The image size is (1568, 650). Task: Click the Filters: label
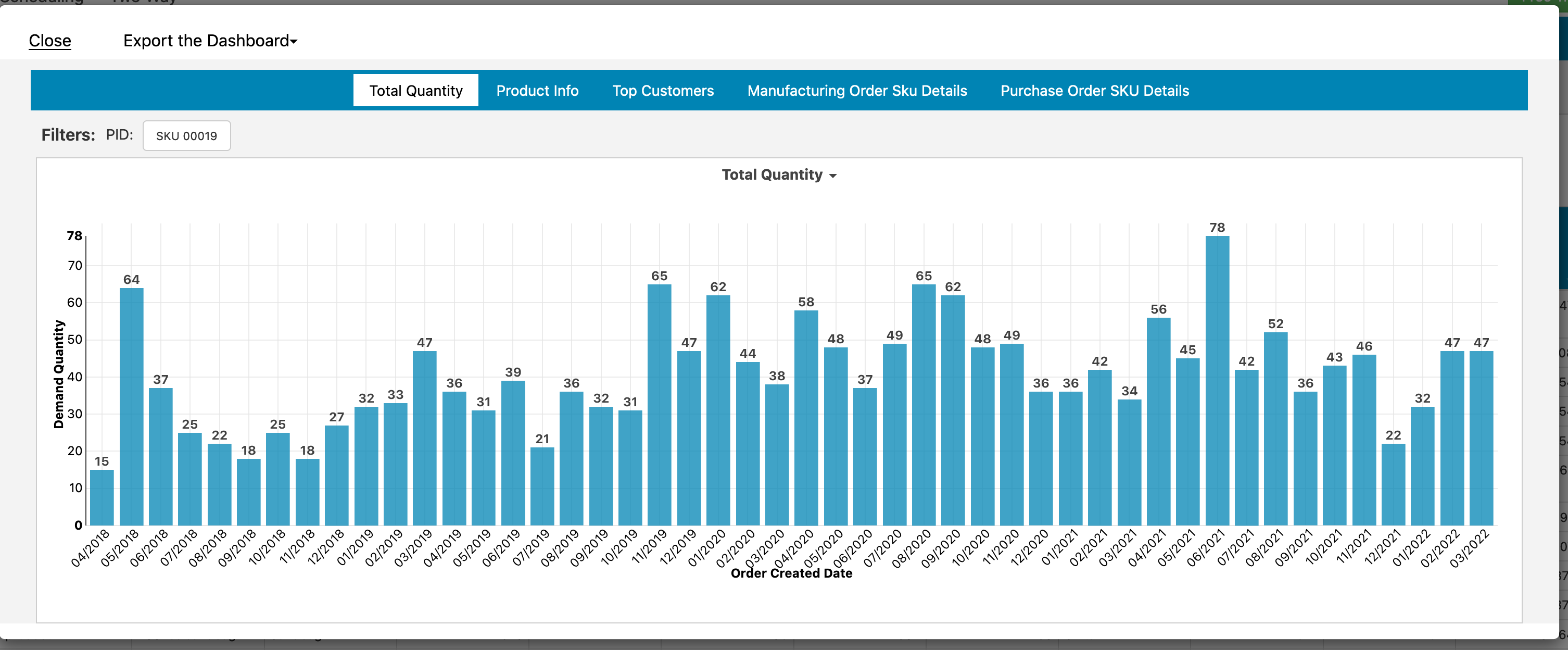[x=68, y=135]
